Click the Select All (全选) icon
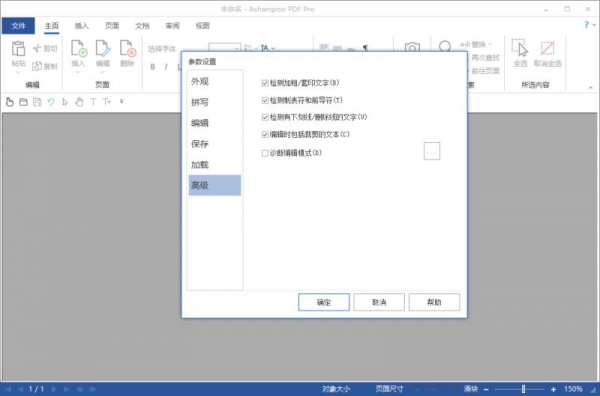Viewport: 600px width, 396px height. click(x=520, y=48)
